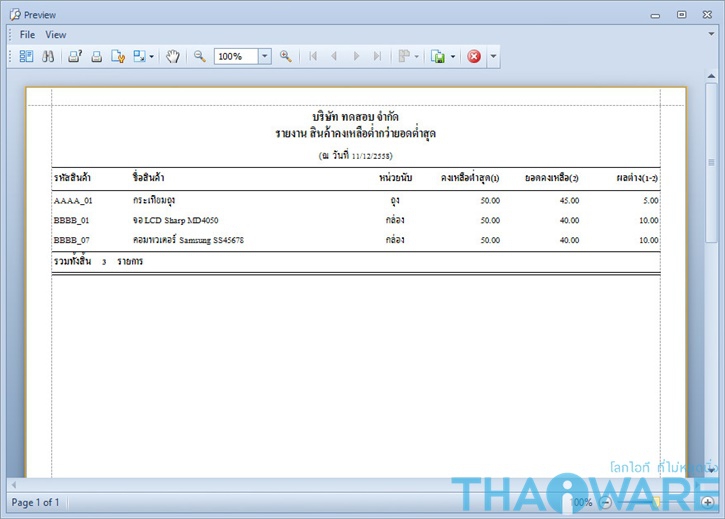The width and height of the screenshot is (725, 519).
Task: Click the 'ยอดคงเหลือ(2)' column header
Action: [552, 178]
